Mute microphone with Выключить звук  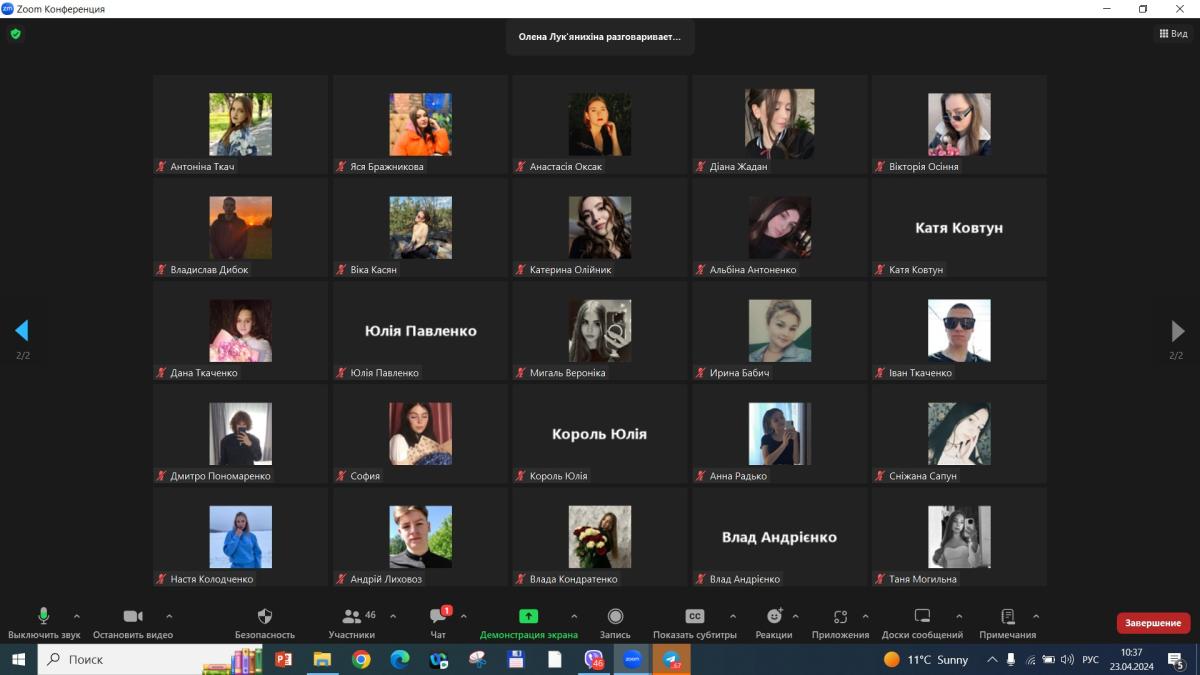44,617
